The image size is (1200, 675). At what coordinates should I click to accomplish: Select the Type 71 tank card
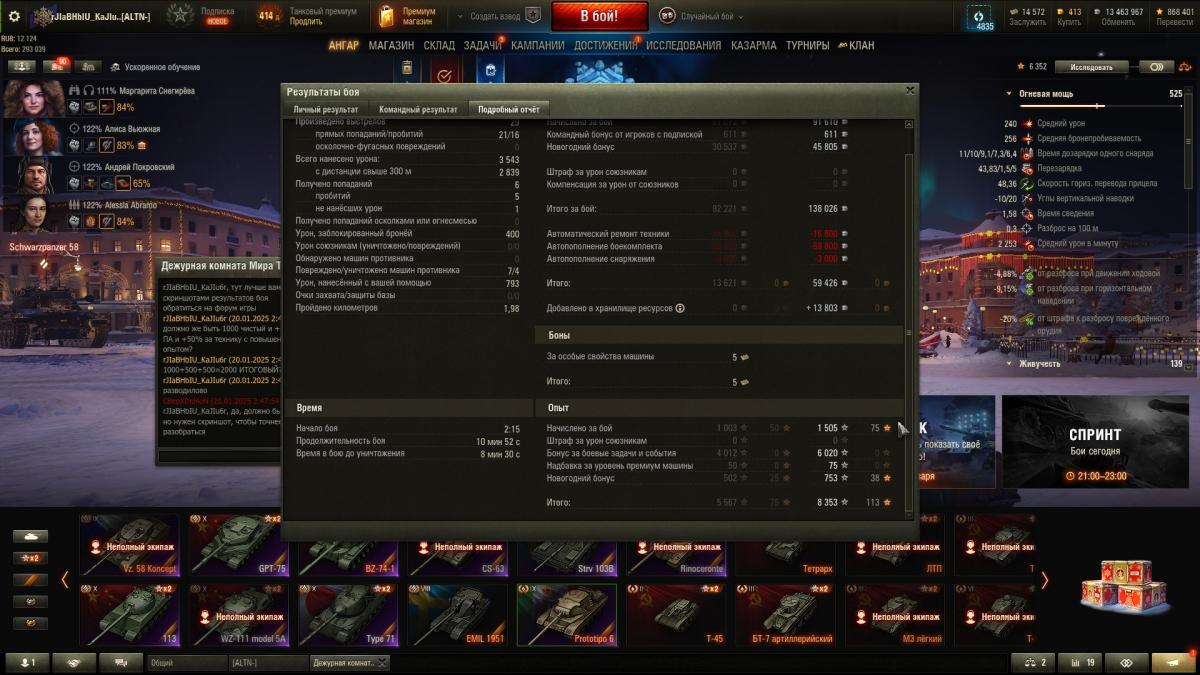(347, 614)
